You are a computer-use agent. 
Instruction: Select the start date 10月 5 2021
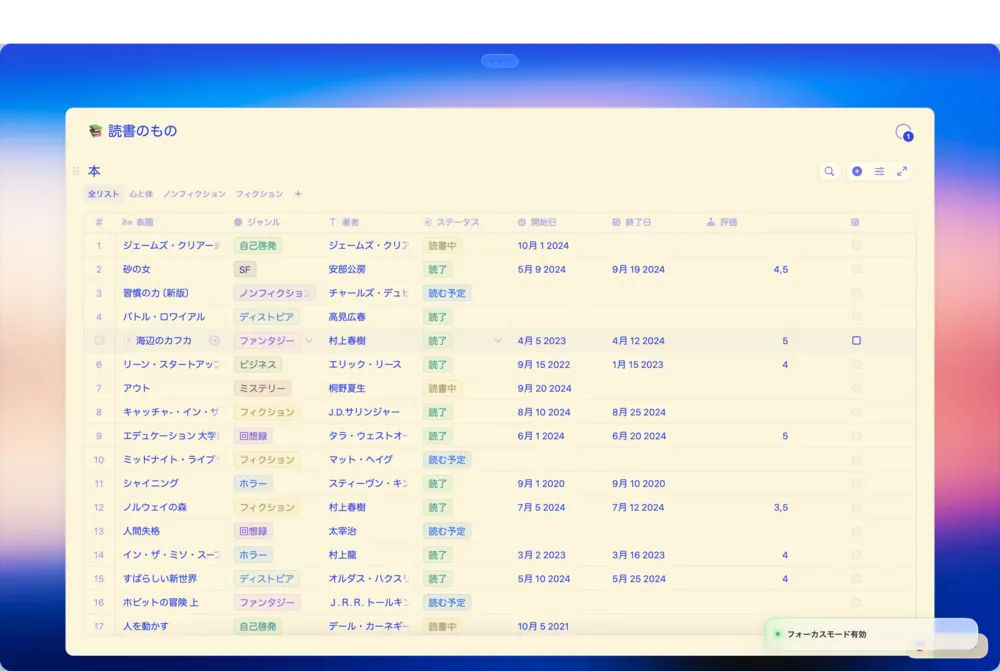(543, 626)
